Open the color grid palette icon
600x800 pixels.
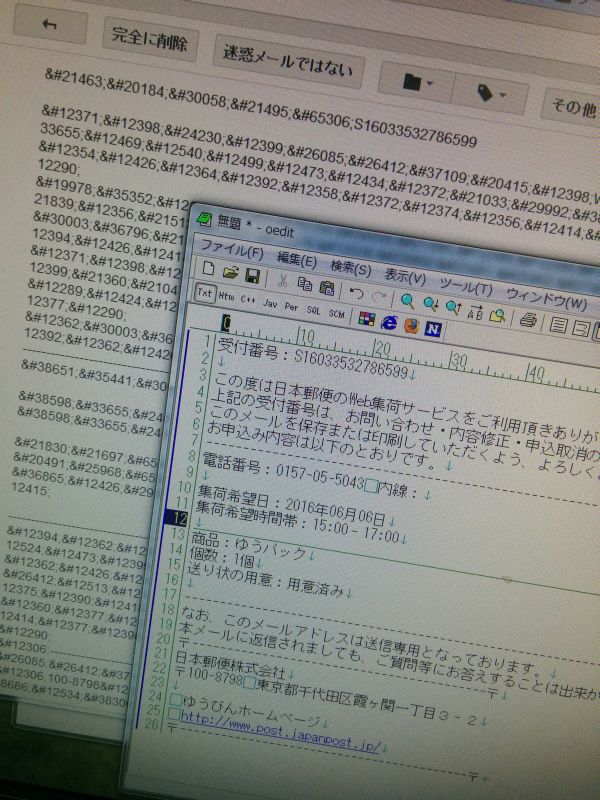[x=366, y=318]
